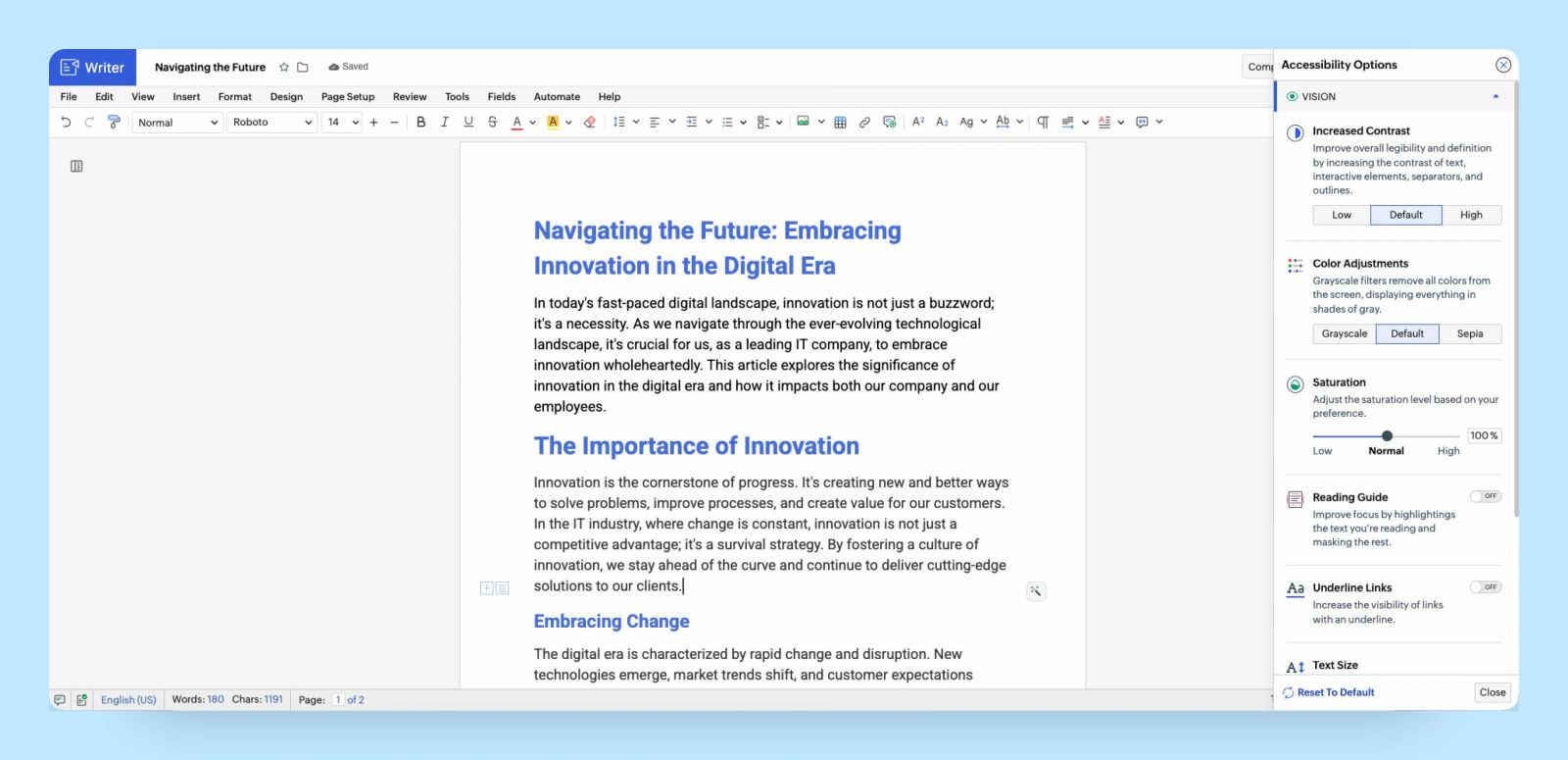1568x760 pixels.
Task: Click the English (US) language selector
Action: [128, 699]
